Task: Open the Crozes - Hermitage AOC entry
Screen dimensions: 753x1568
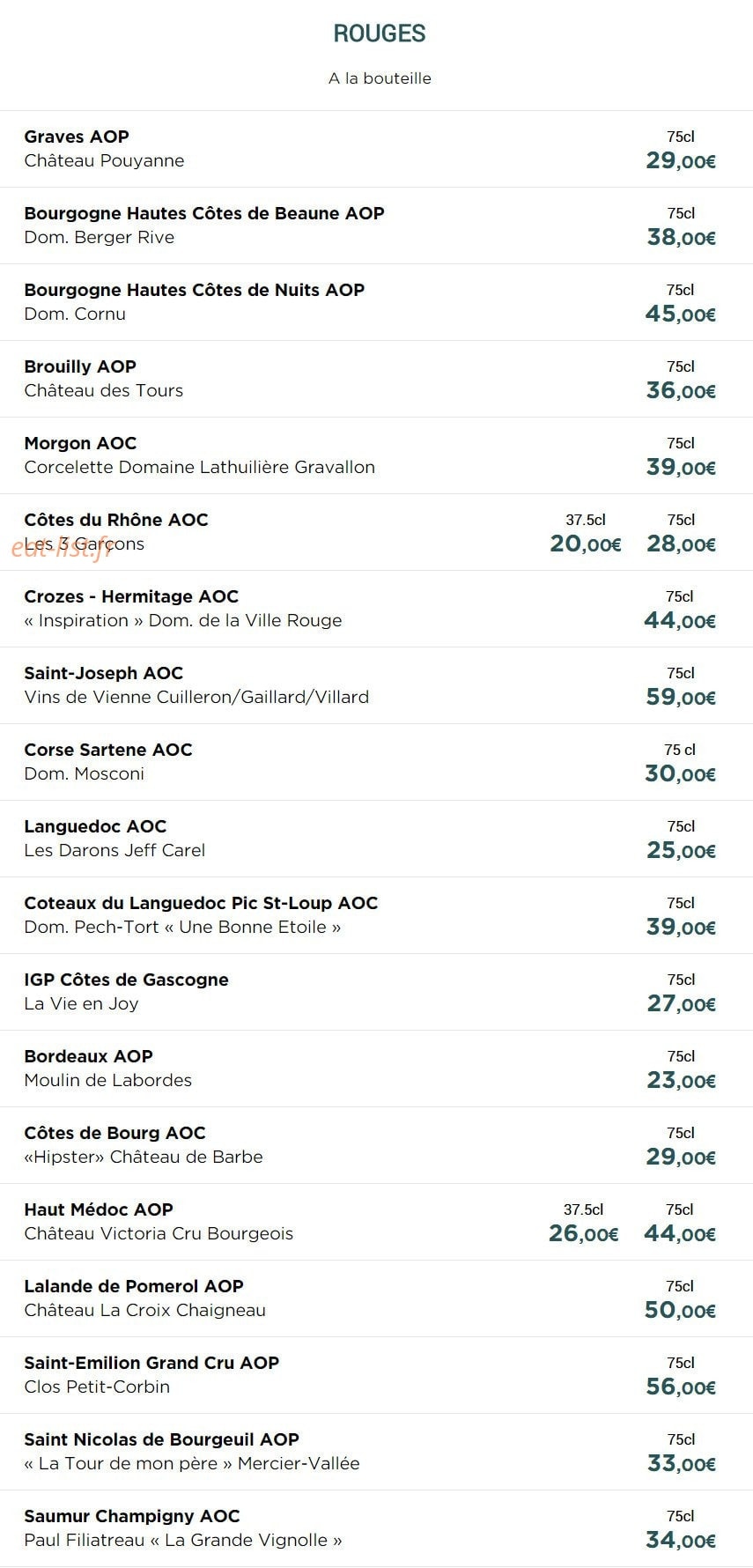Action: tap(376, 609)
